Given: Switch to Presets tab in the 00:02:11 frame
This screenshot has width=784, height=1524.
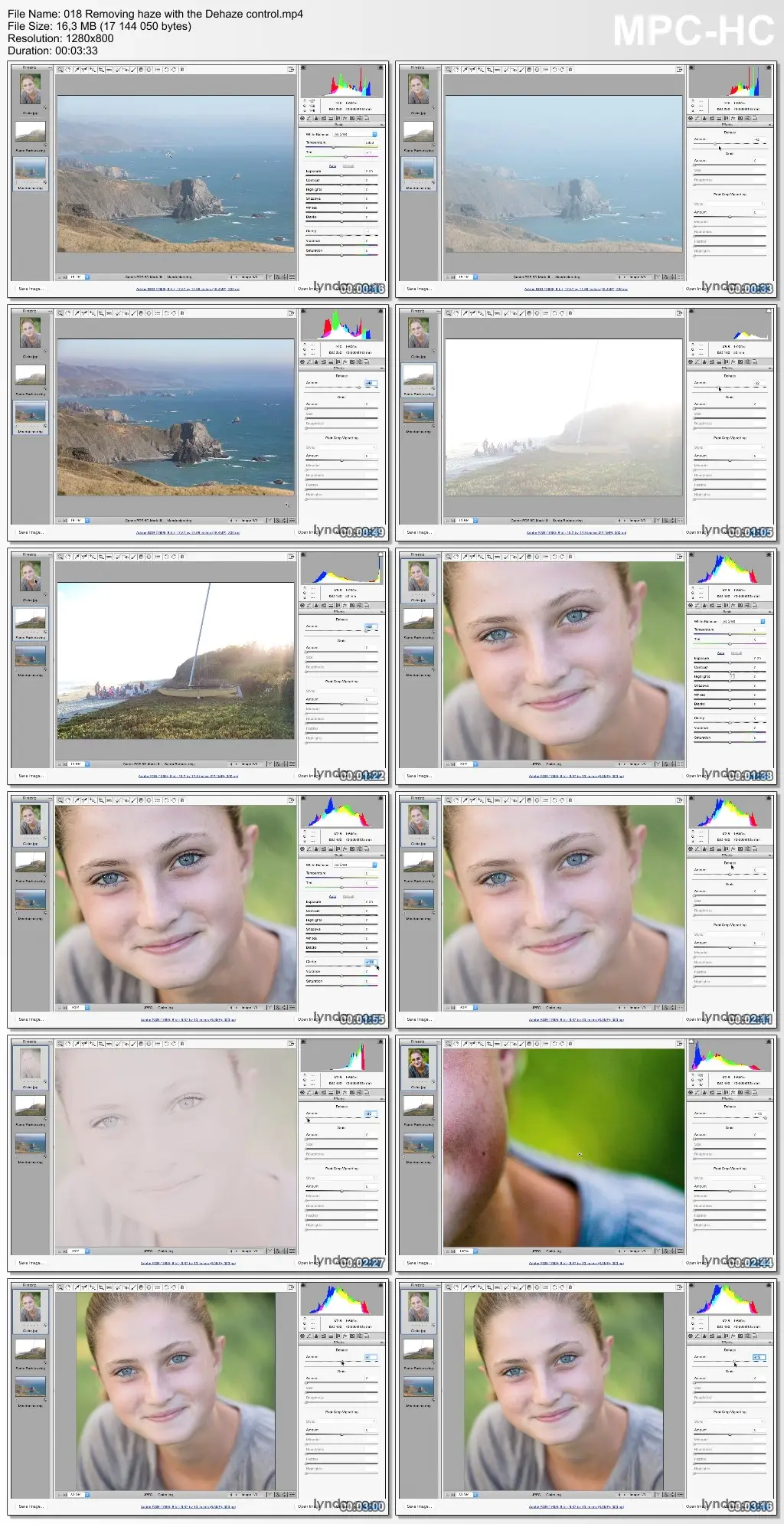Looking at the screenshot, I should (x=747, y=849).
